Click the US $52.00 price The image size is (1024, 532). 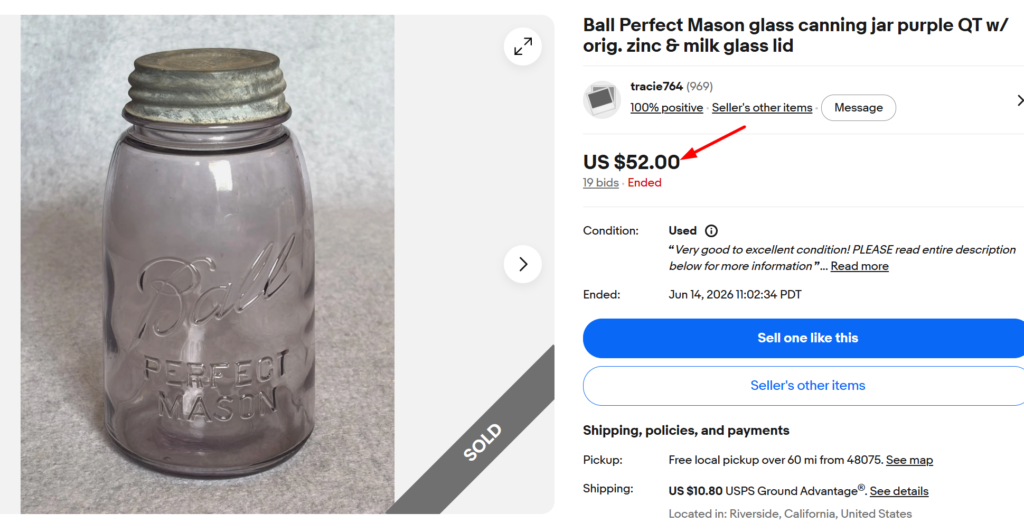coord(632,162)
